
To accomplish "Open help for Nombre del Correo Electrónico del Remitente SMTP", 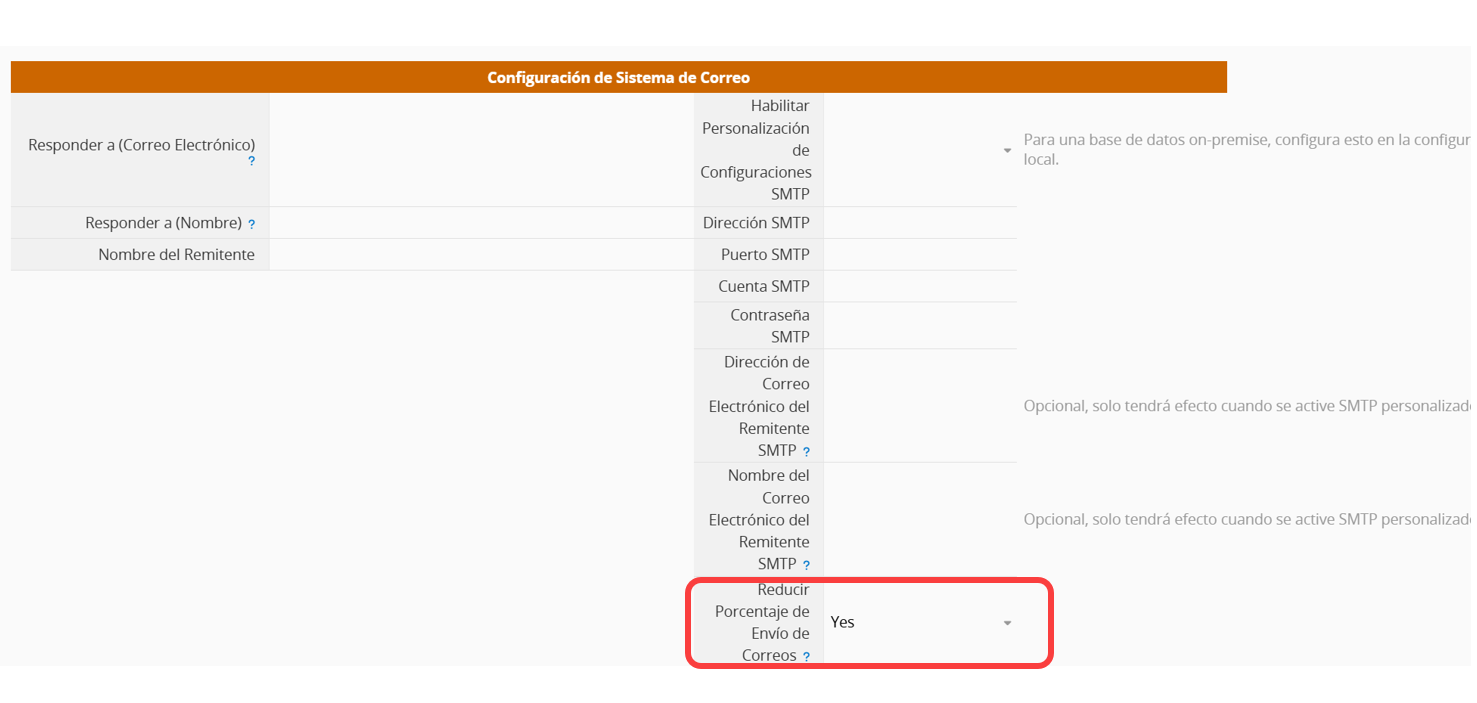I will click(806, 566).
